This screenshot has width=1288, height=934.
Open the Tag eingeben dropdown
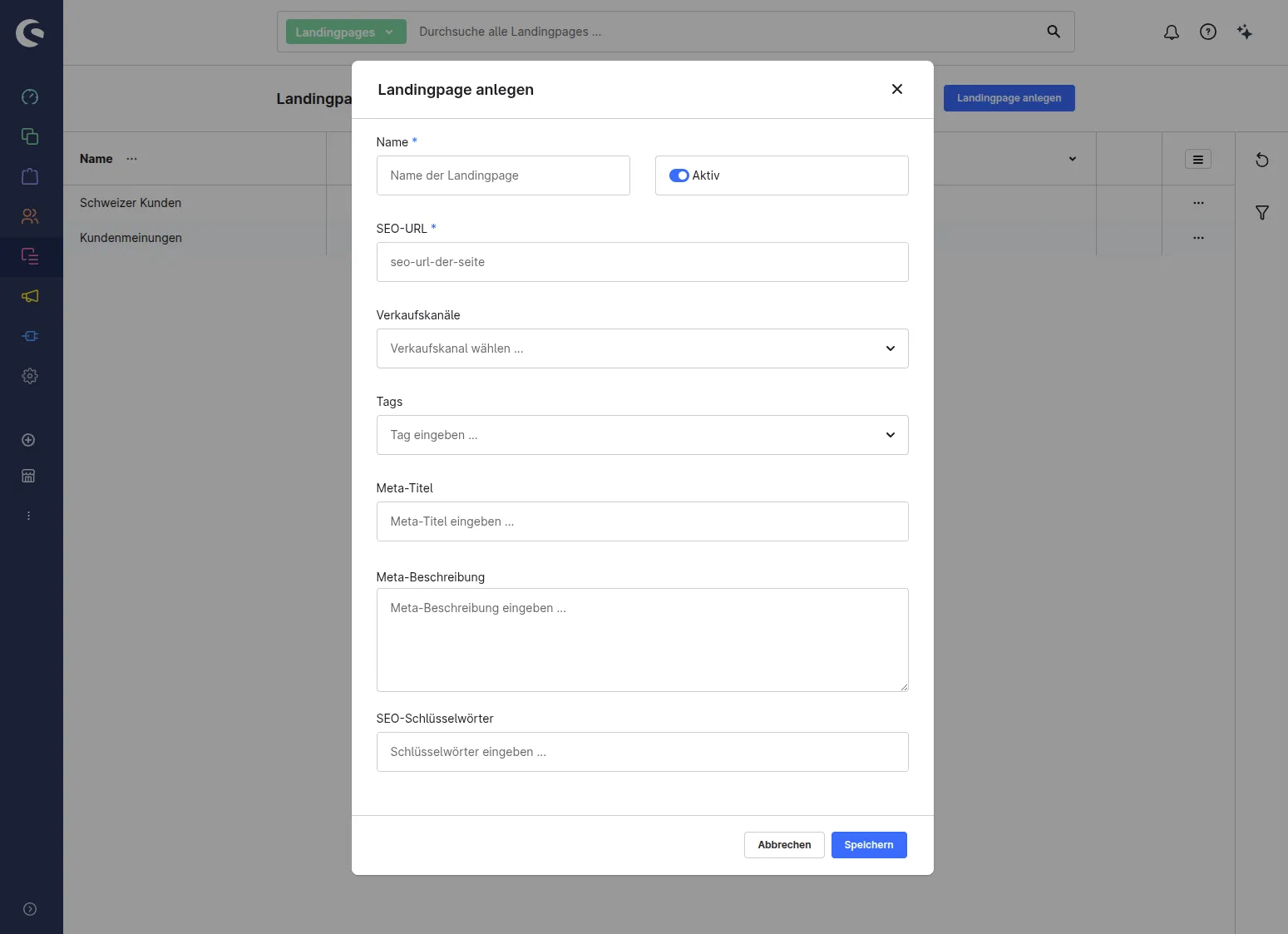click(642, 435)
